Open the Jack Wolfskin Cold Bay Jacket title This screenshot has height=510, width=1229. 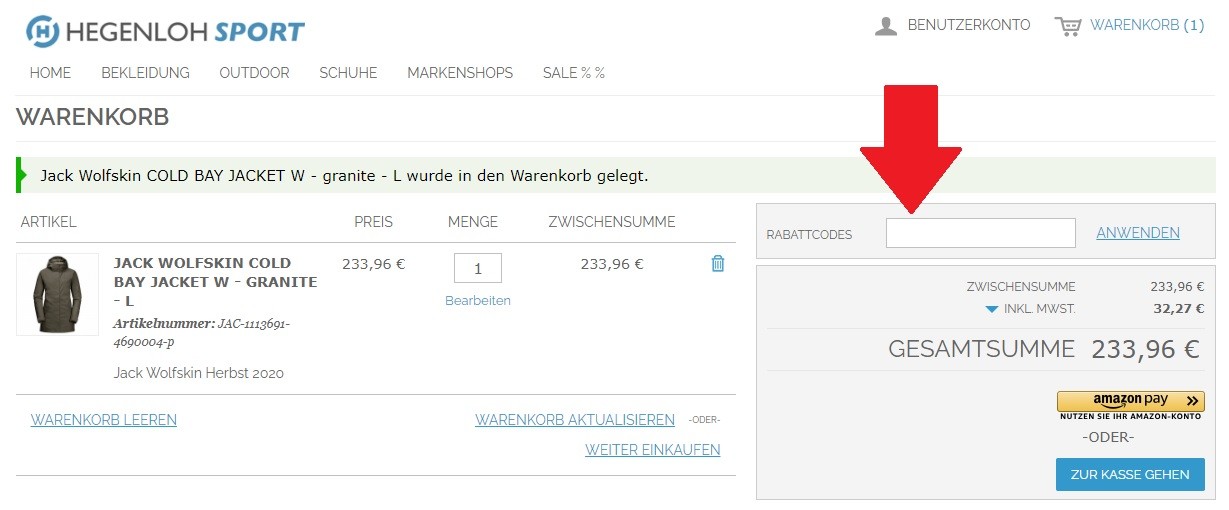point(216,282)
